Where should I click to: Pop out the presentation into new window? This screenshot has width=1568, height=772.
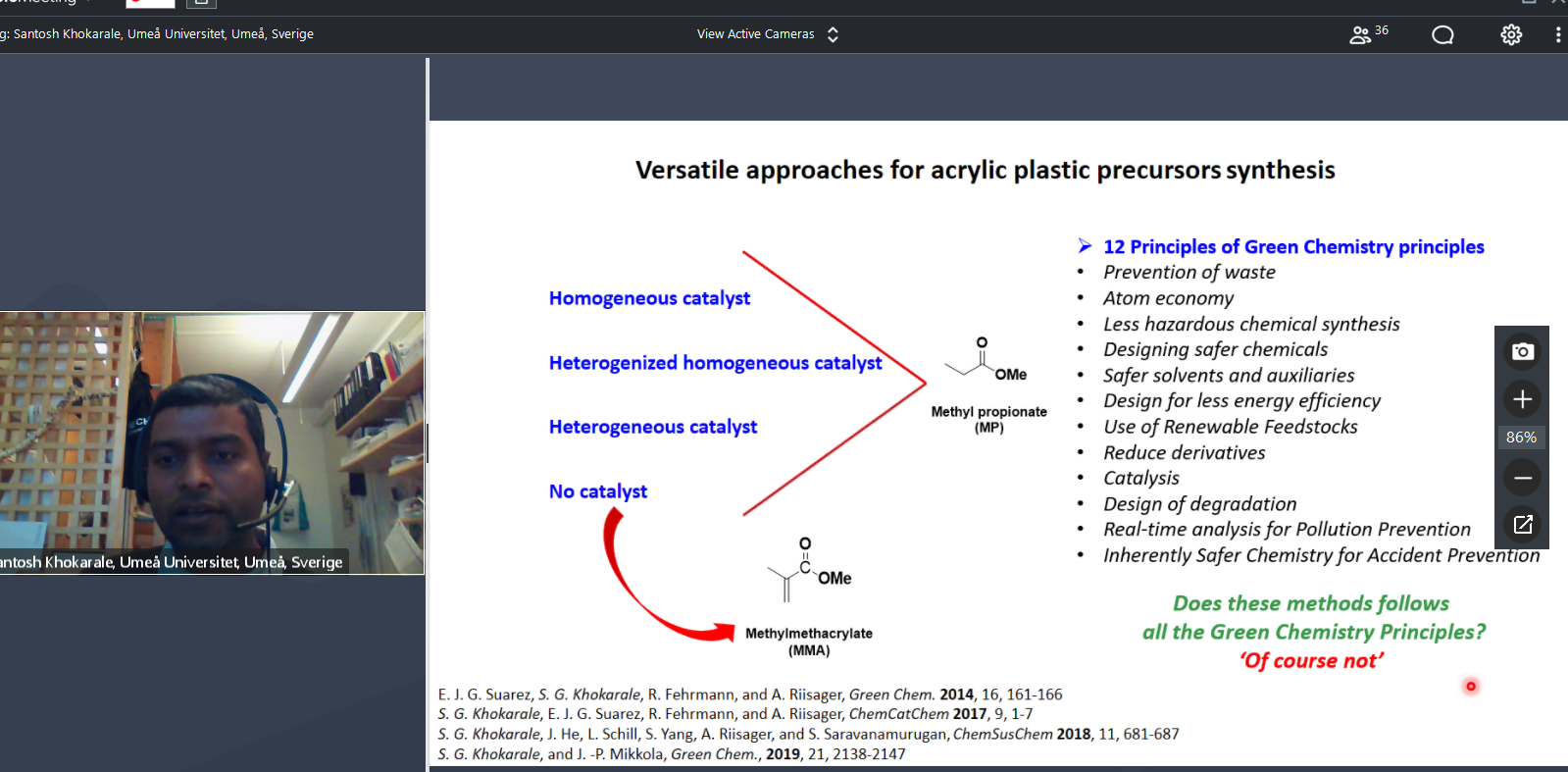pos(1522,525)
